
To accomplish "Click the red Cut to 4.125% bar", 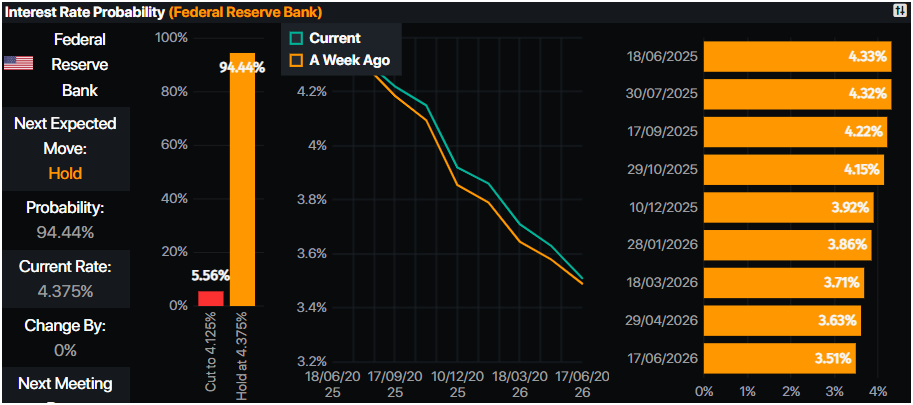I will (211, 298).
